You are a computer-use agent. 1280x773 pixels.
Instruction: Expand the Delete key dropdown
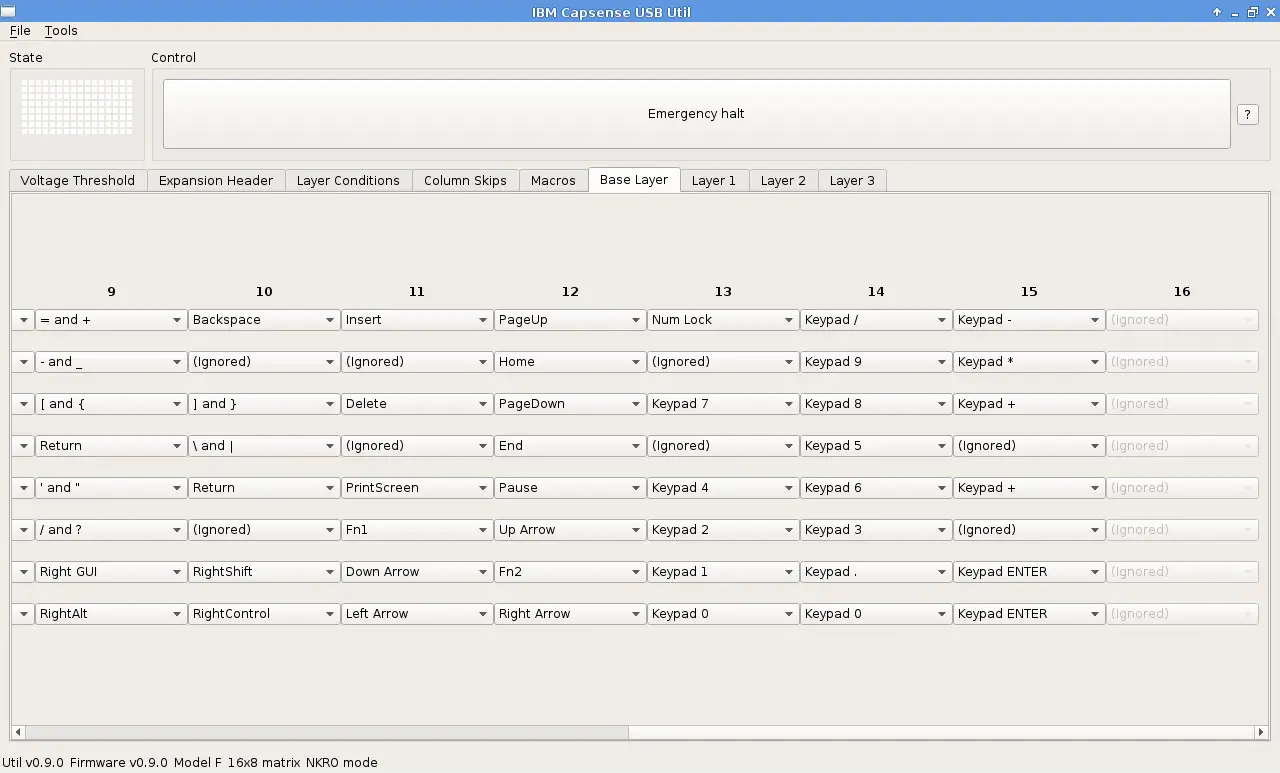click(416, 404)
